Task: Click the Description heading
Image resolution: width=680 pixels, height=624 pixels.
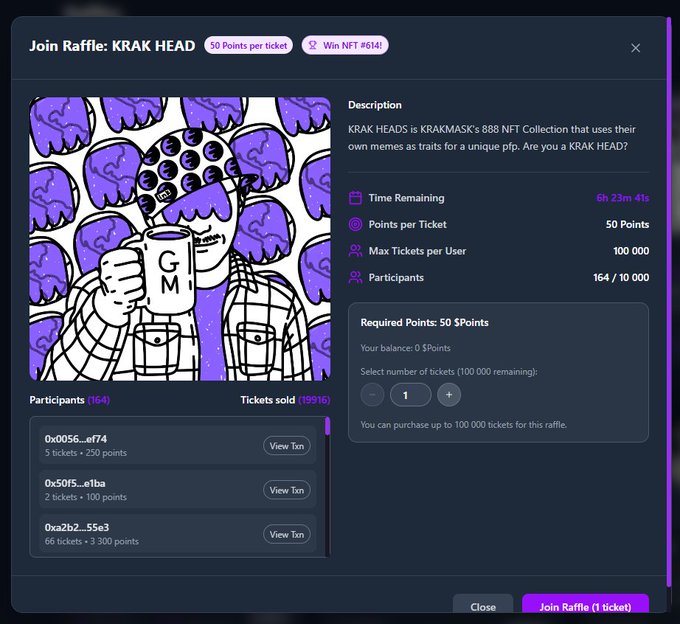Action: pyautogui.click(x=375, y=105)
